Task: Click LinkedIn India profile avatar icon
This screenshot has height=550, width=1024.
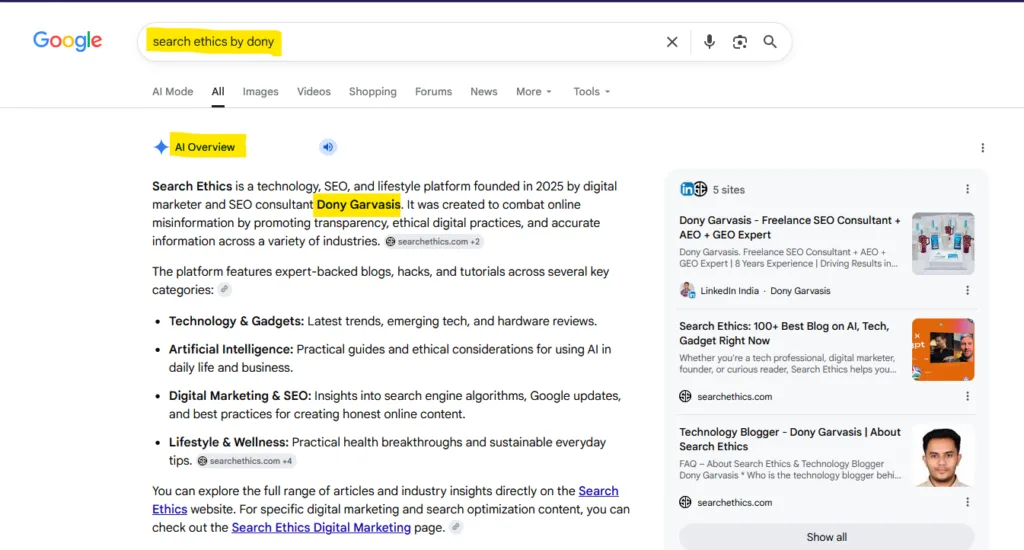Action: point(687,291)
